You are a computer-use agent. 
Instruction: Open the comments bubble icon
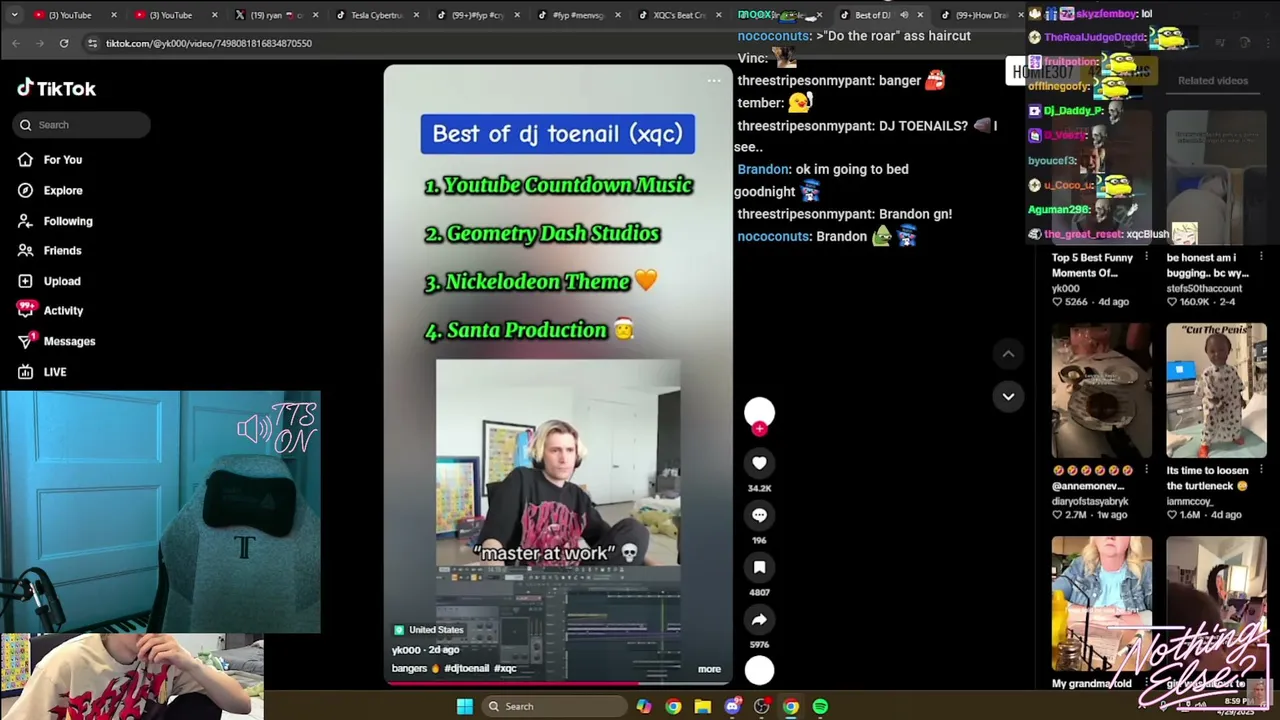(x=759, y=515)
